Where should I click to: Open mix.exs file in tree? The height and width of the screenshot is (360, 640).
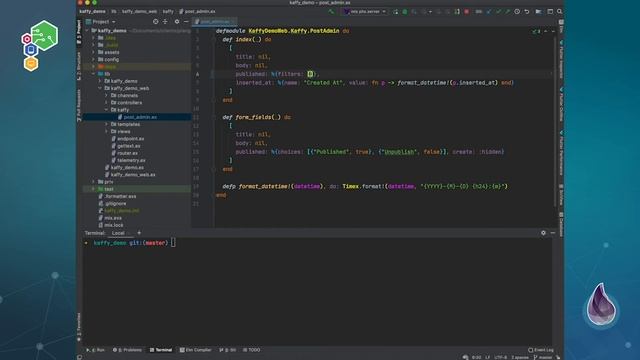pyautogui.click(x=110, y=218)
